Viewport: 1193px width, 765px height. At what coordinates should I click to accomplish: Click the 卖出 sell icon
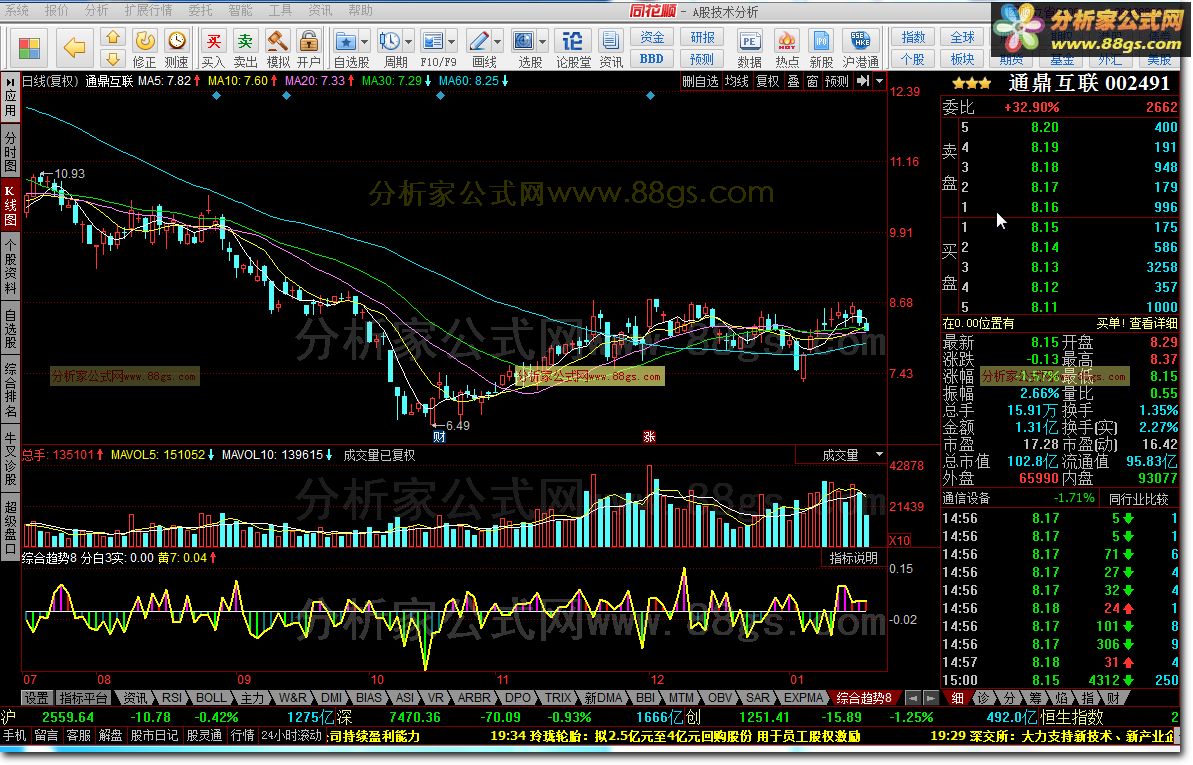(x=245, y=41)
